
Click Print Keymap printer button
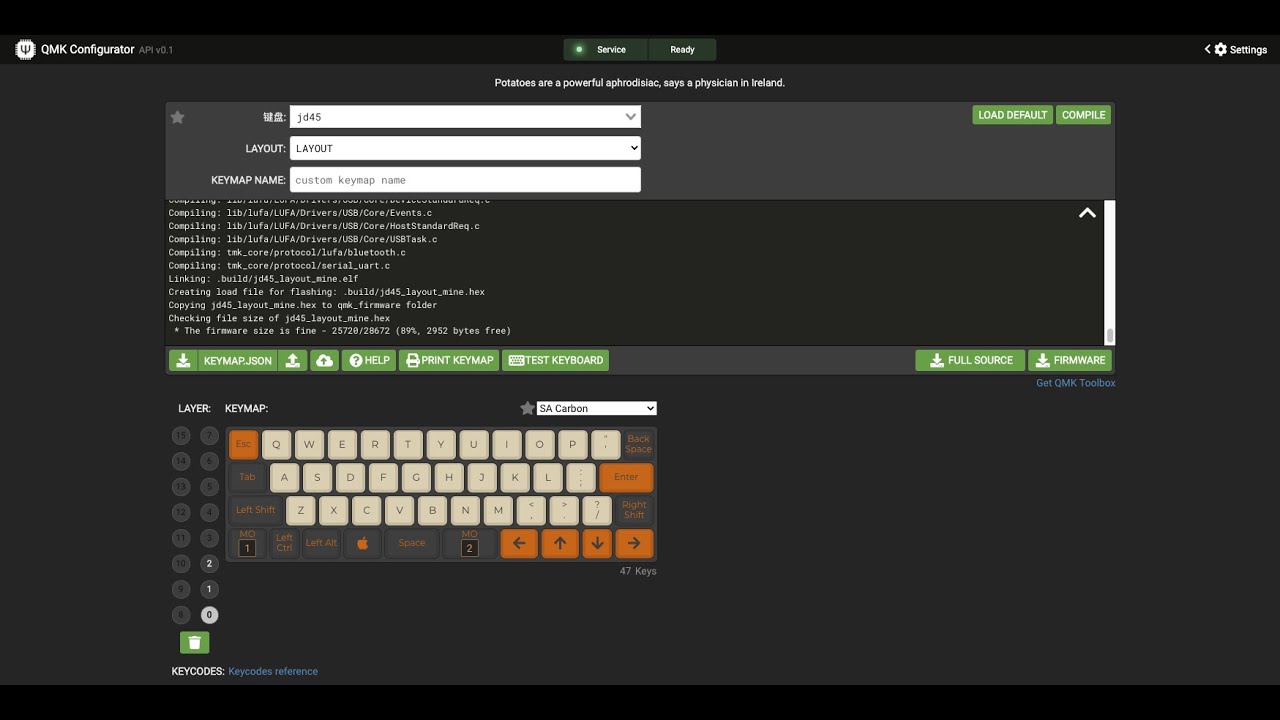tap(449, 360)
